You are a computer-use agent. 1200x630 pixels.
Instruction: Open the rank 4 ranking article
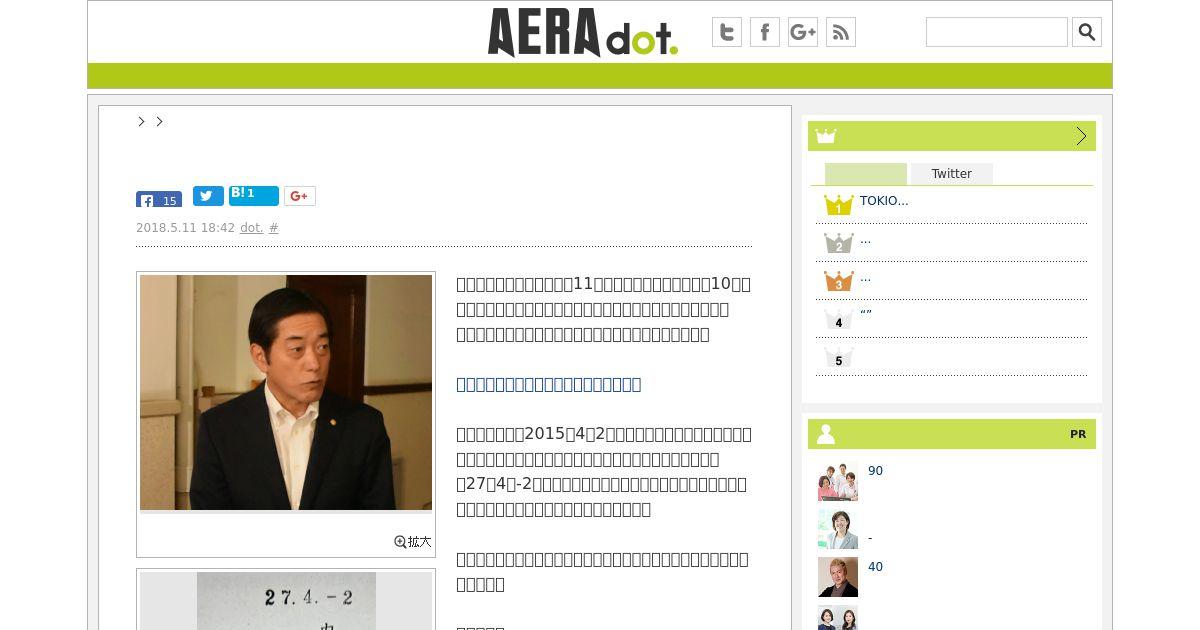pyautogui.click(x=866, y=313)
